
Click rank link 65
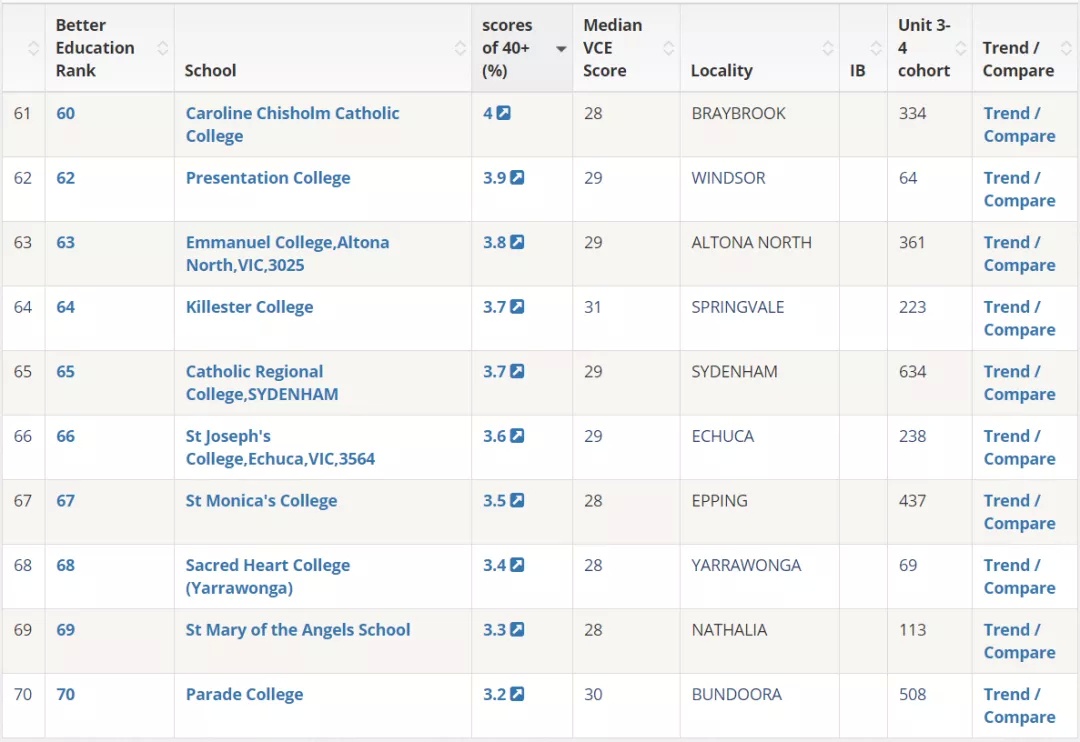65,371
